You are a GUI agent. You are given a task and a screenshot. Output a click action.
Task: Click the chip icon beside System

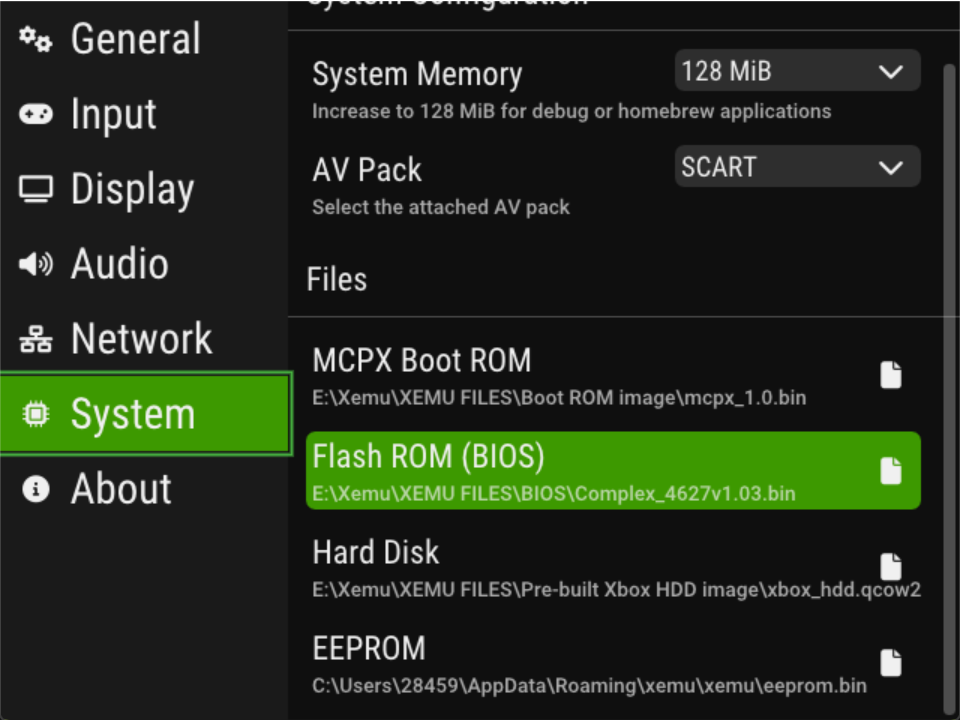[x=36, y=414]
